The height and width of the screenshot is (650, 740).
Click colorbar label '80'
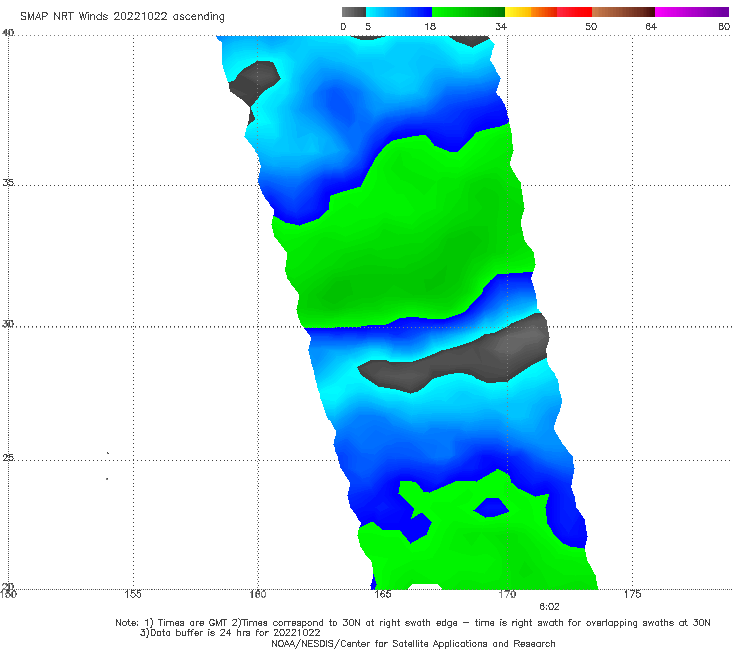[724, 26]
